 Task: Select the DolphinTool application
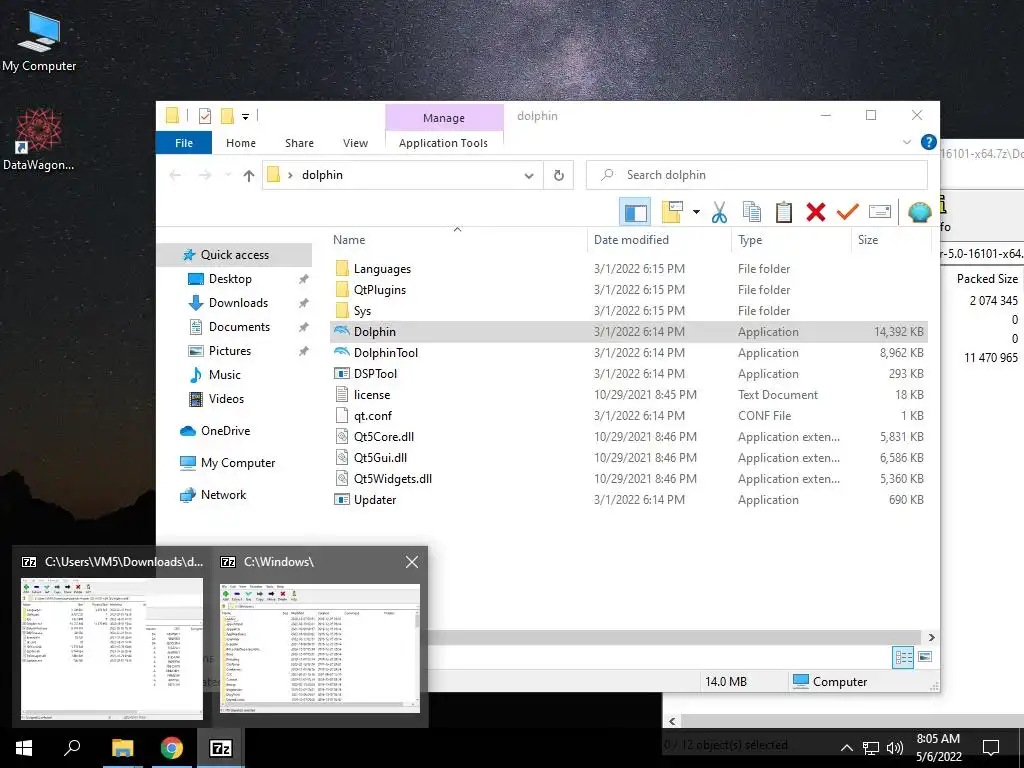pyautogui.click(x=629, y=353)
